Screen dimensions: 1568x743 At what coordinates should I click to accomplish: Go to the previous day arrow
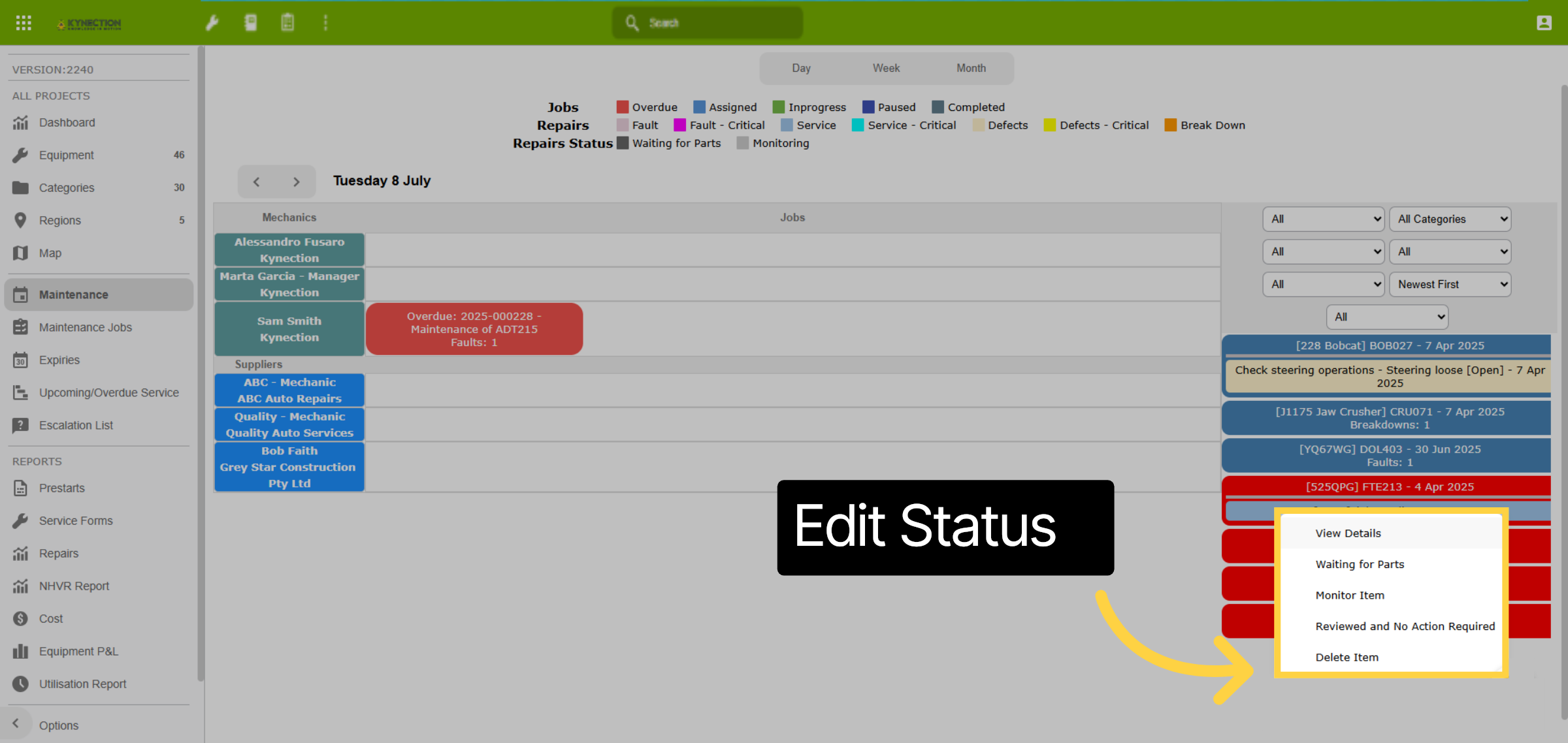pos(257,182)
